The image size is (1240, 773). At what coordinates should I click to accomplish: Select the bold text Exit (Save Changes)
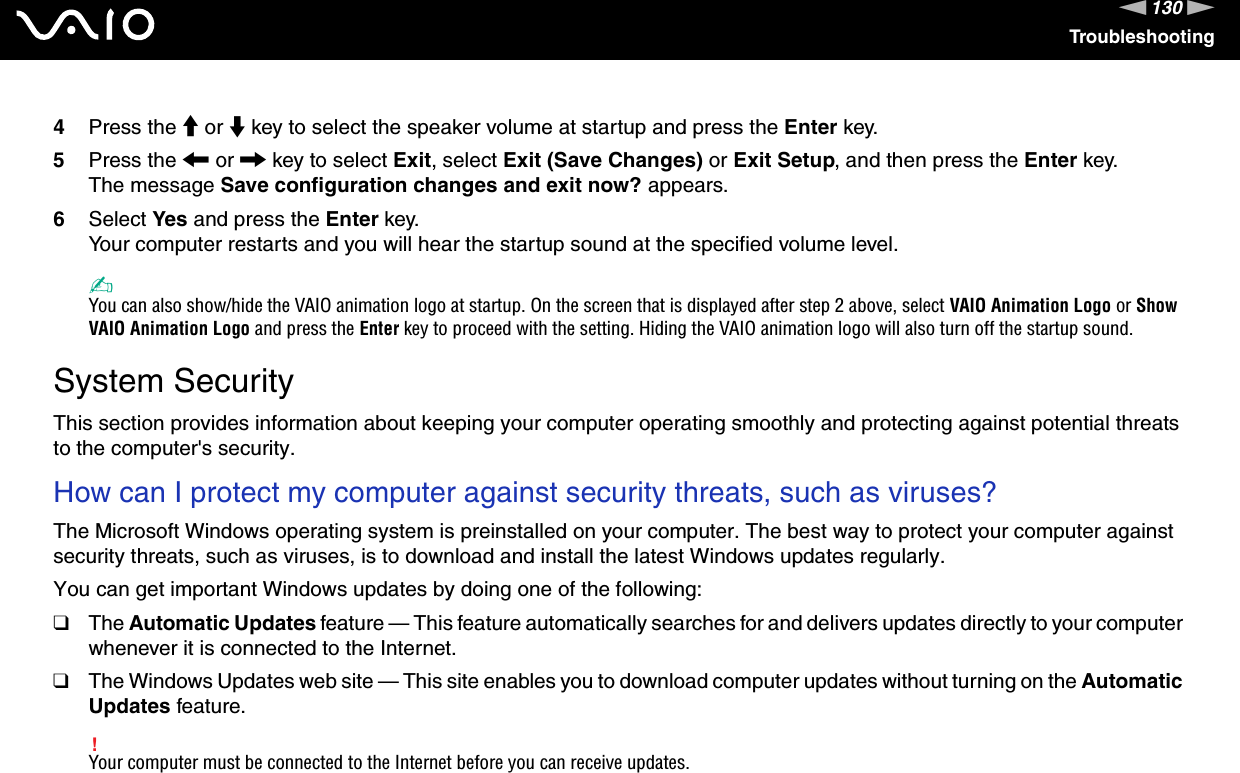602,161
